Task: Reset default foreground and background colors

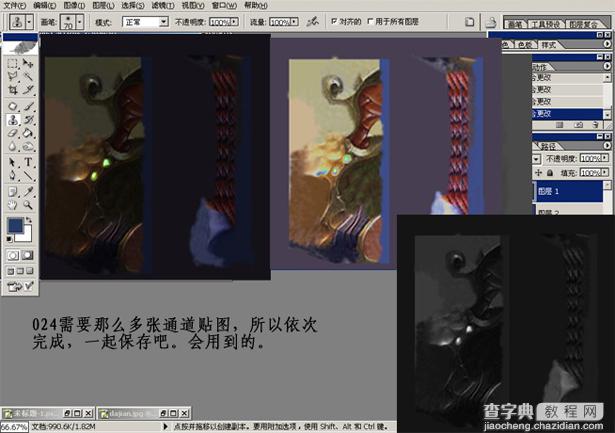Action: coord(9,239)
